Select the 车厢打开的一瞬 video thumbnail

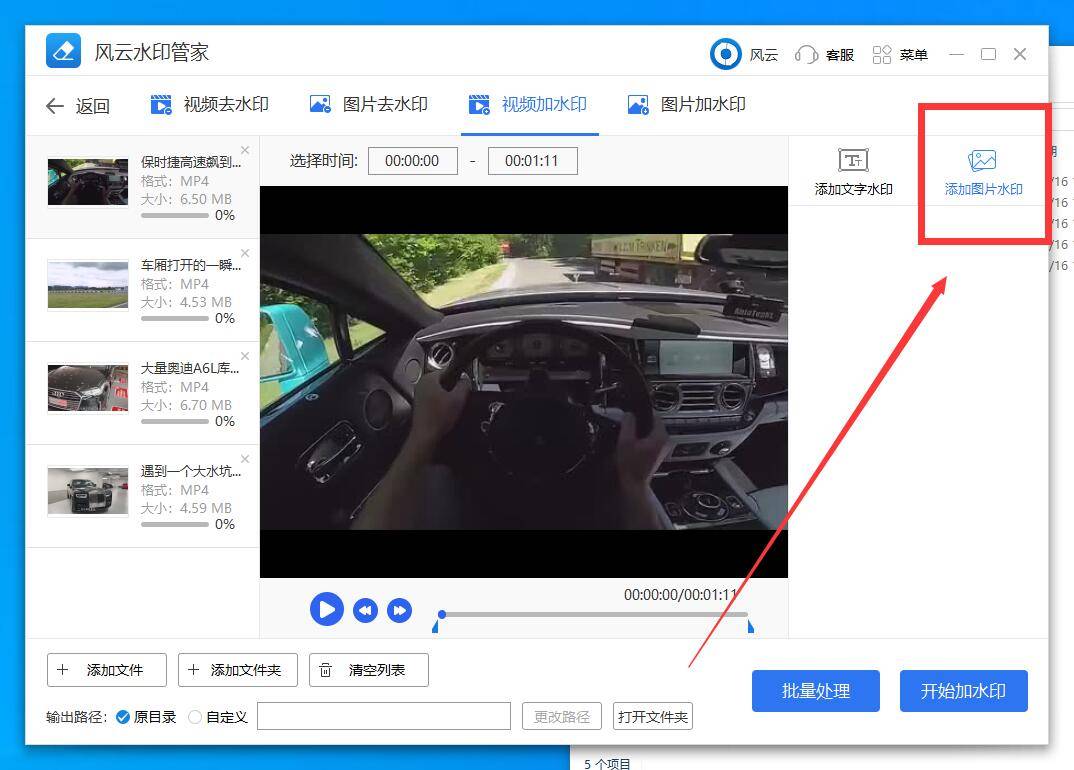88,284
